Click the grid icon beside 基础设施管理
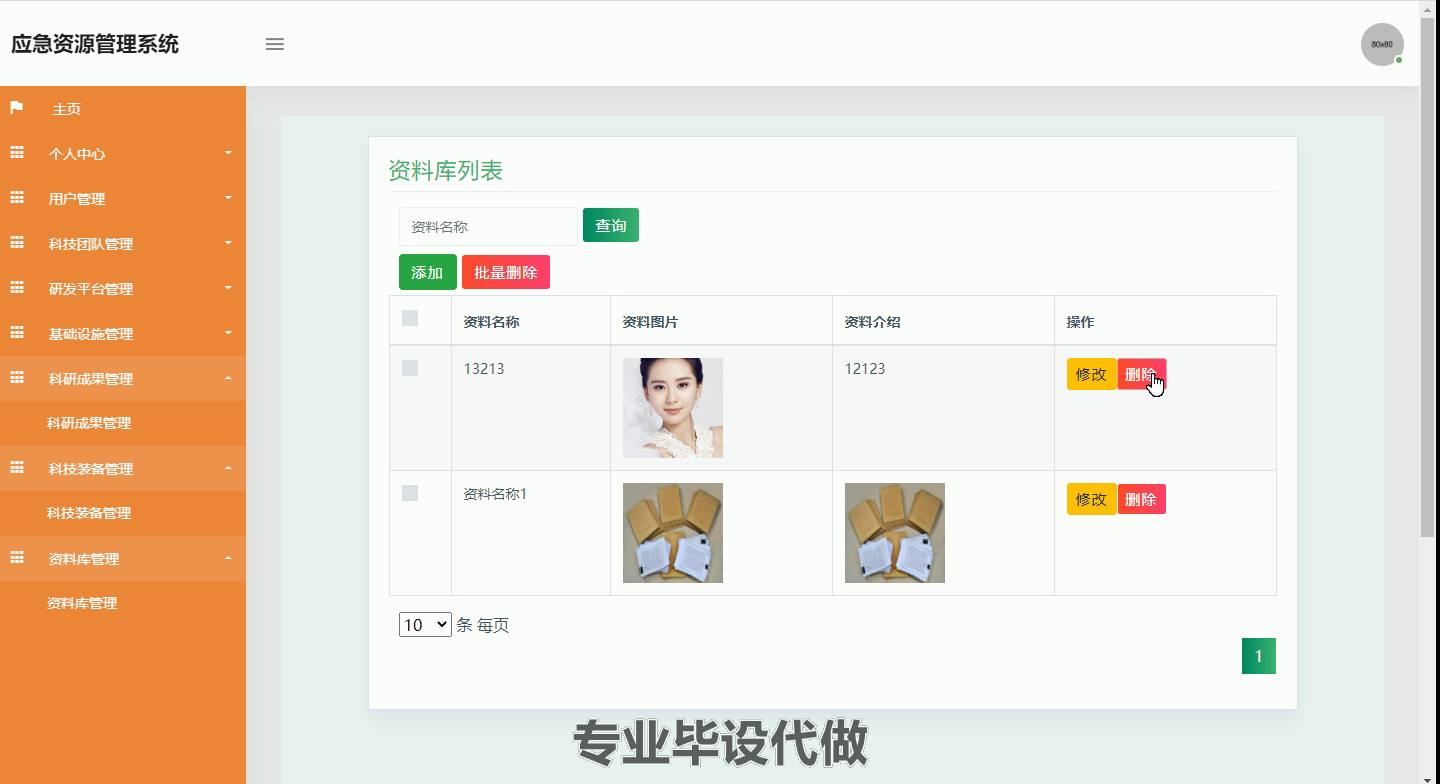The height and width of the screenshot is (784, 1440). [x=17, y=333]
